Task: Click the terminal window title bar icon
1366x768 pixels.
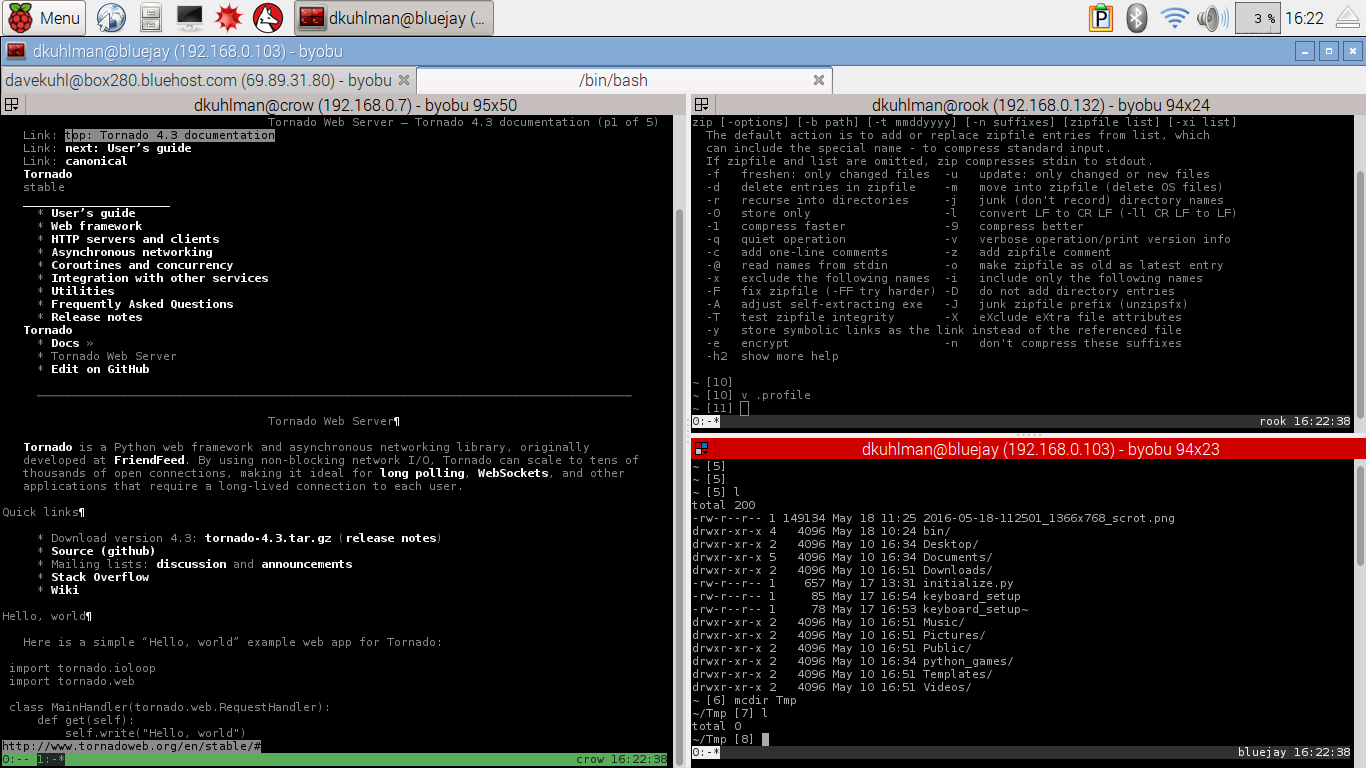Action: pos(16,51)
